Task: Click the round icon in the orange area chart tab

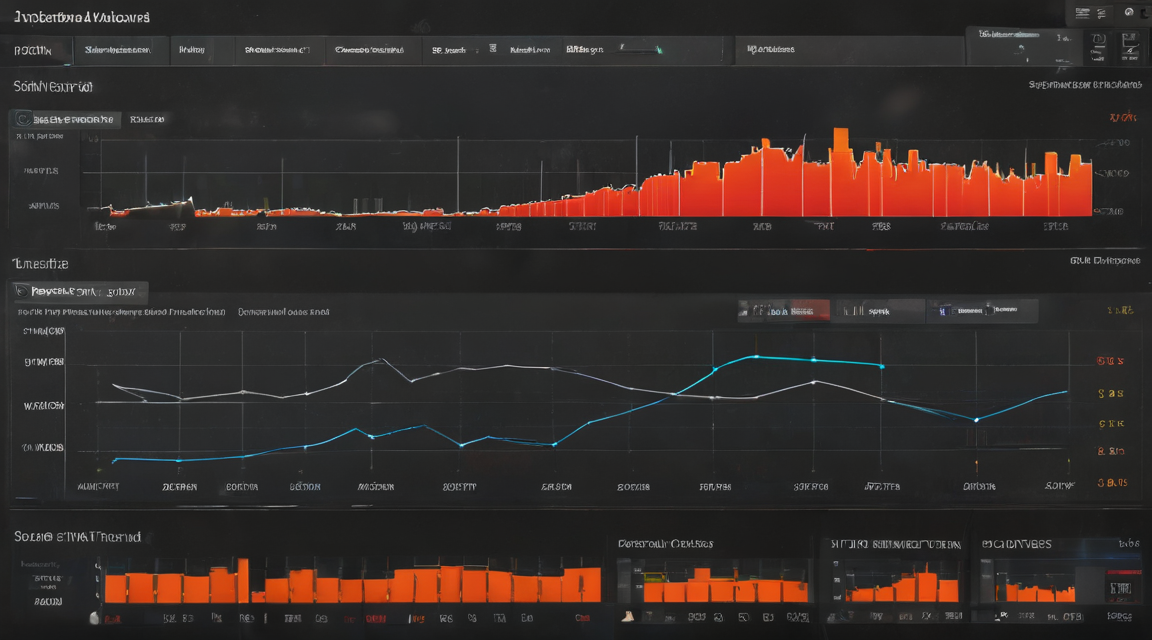Action: tap(24, 119)
